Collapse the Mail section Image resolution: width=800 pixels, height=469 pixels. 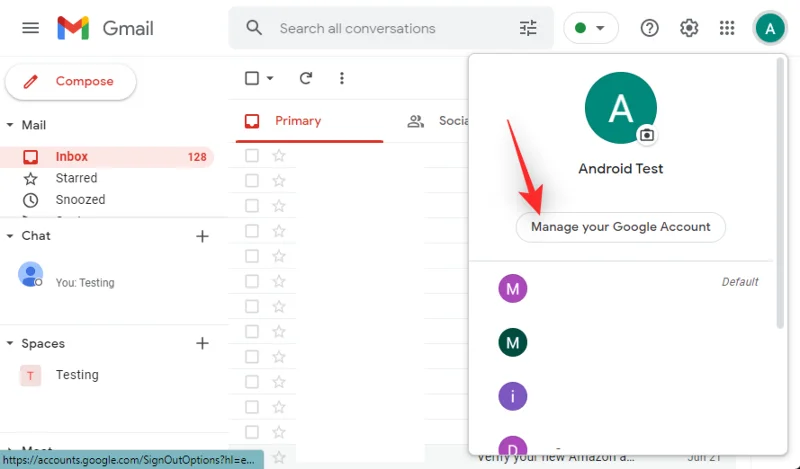10,125
